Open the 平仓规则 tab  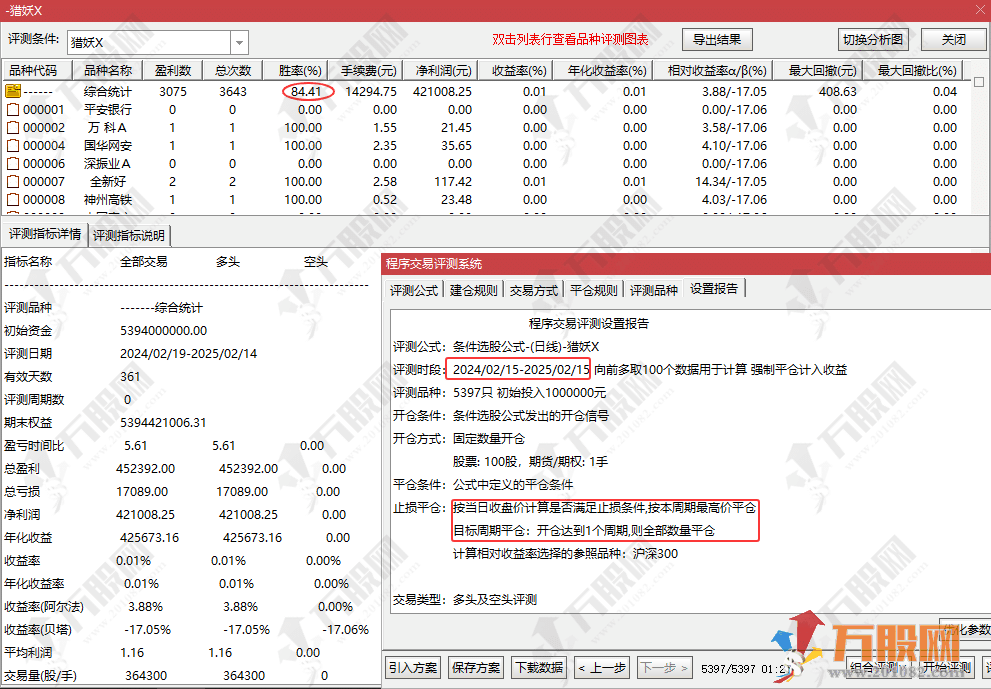coord(594,290)
